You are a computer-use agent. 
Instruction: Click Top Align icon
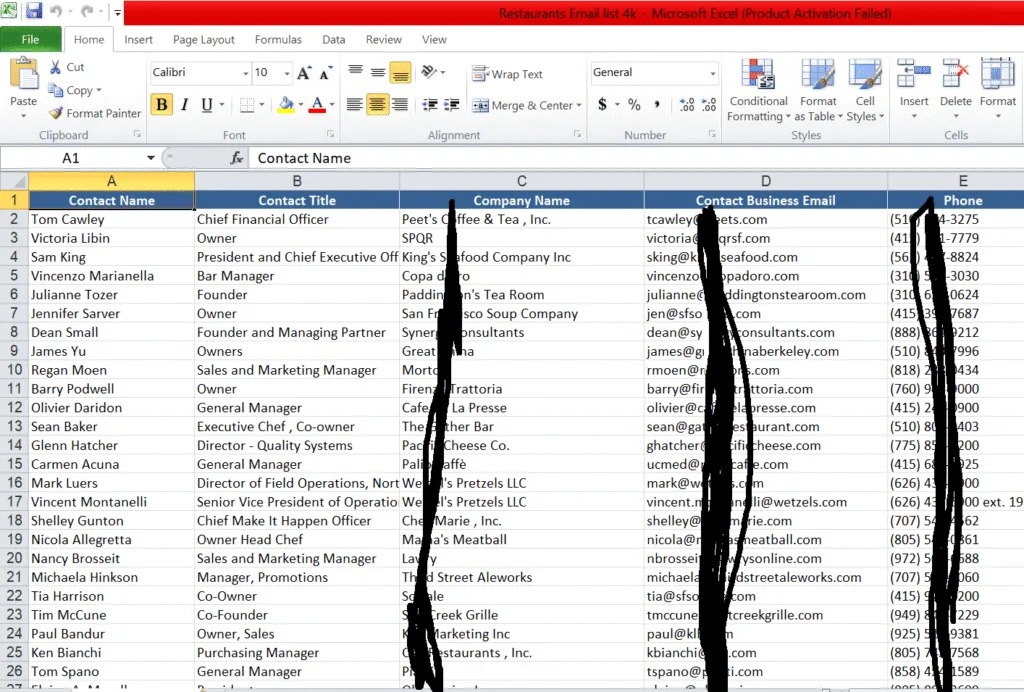pyautogui.click(x=355, y=72)
